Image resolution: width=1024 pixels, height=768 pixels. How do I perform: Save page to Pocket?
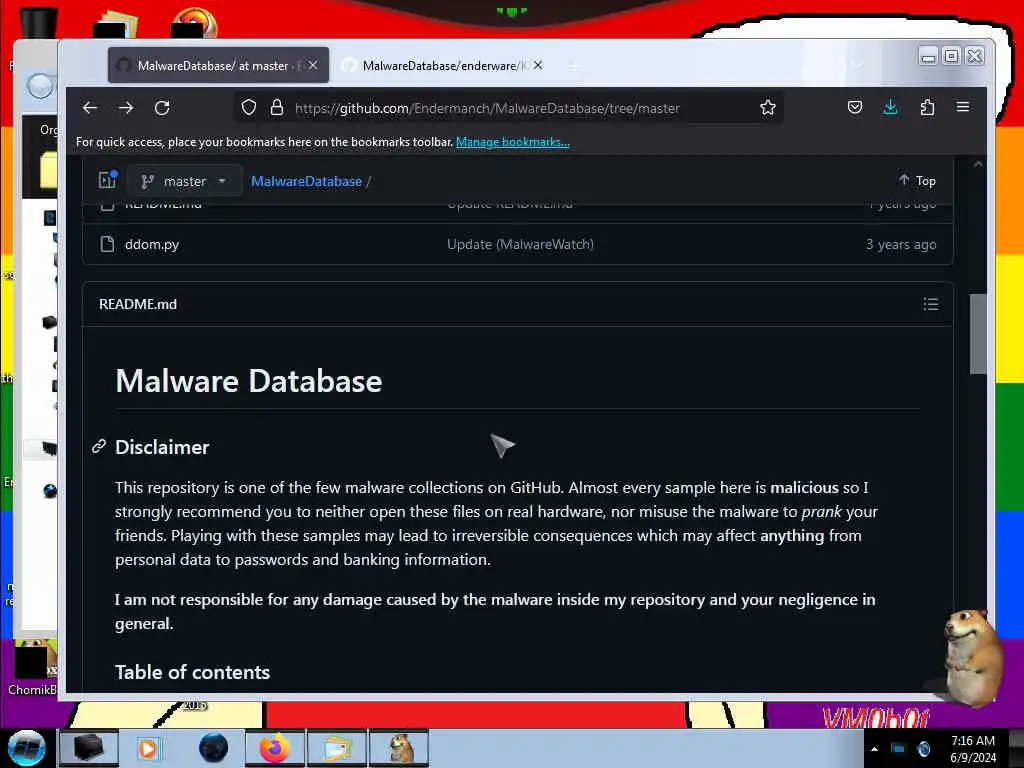tap(854, 108)
